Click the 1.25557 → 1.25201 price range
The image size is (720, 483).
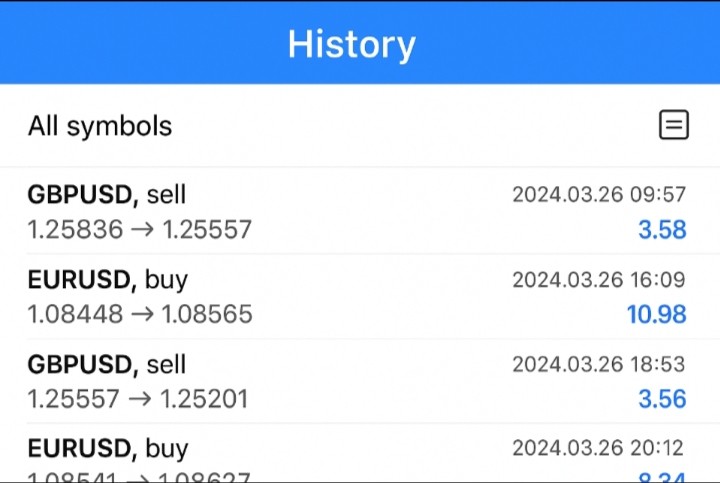point(138,400)
